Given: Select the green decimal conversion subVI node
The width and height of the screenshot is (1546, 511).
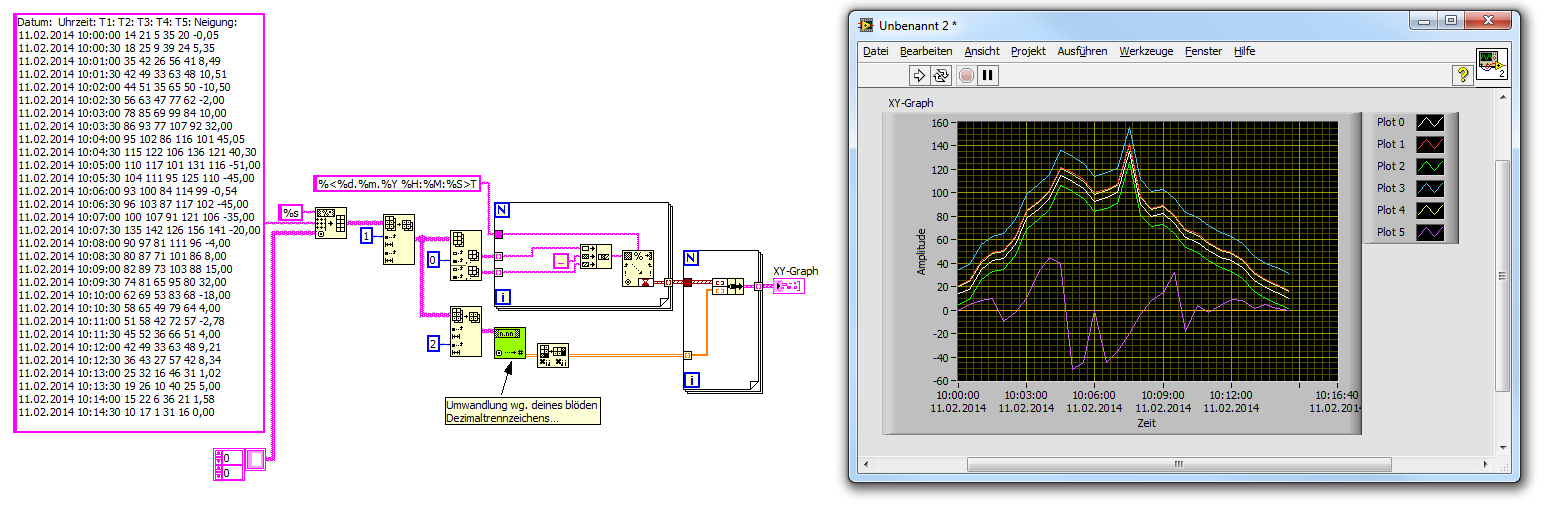Looking at the screenshot, I should (x=509, y=342).
